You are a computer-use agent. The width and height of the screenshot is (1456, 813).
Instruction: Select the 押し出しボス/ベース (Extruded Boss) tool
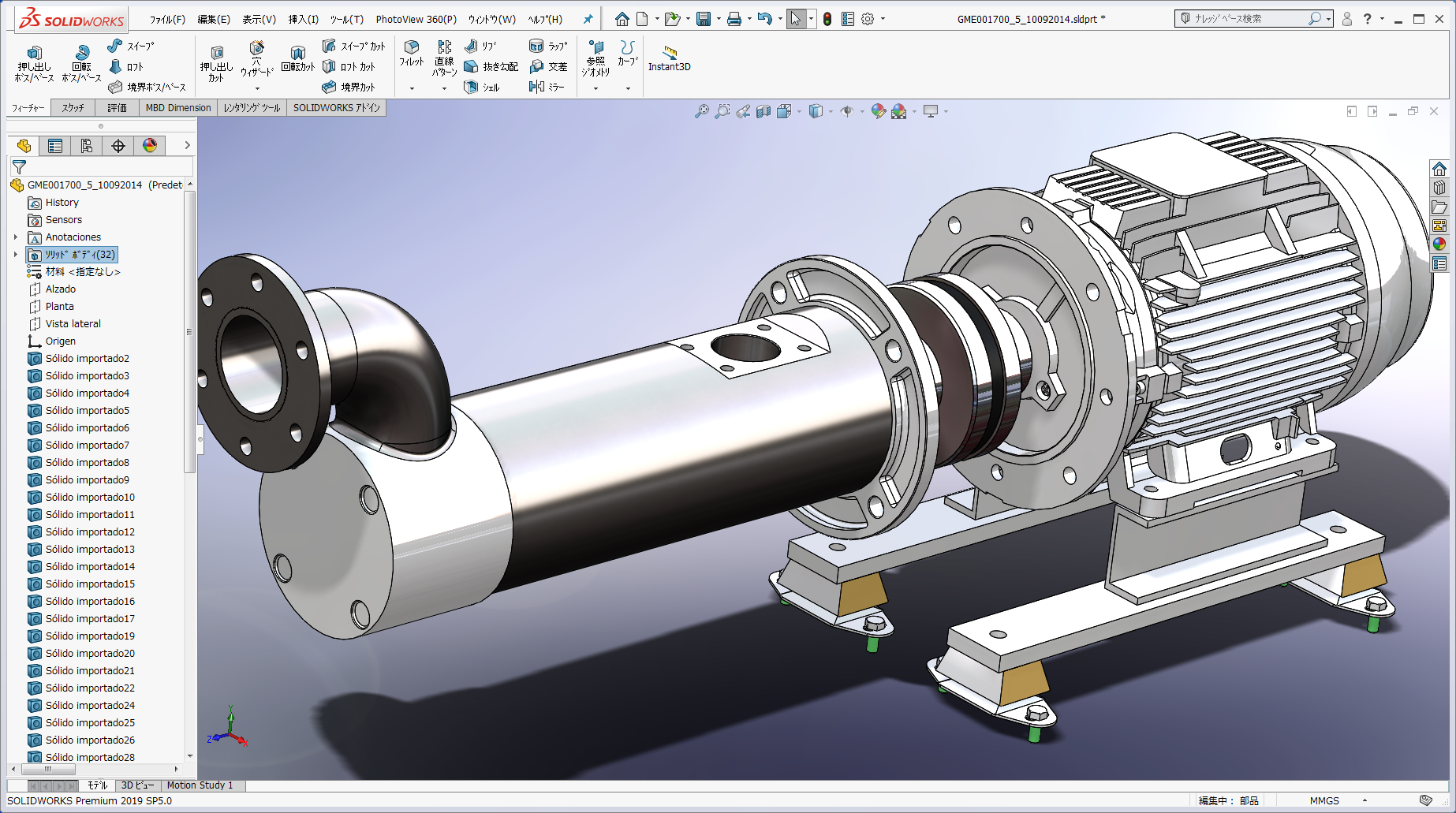point(35,61)
